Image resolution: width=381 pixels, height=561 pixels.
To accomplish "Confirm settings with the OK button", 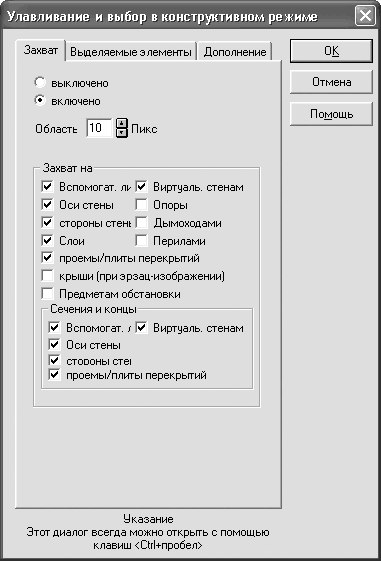I will coord(331,51).
